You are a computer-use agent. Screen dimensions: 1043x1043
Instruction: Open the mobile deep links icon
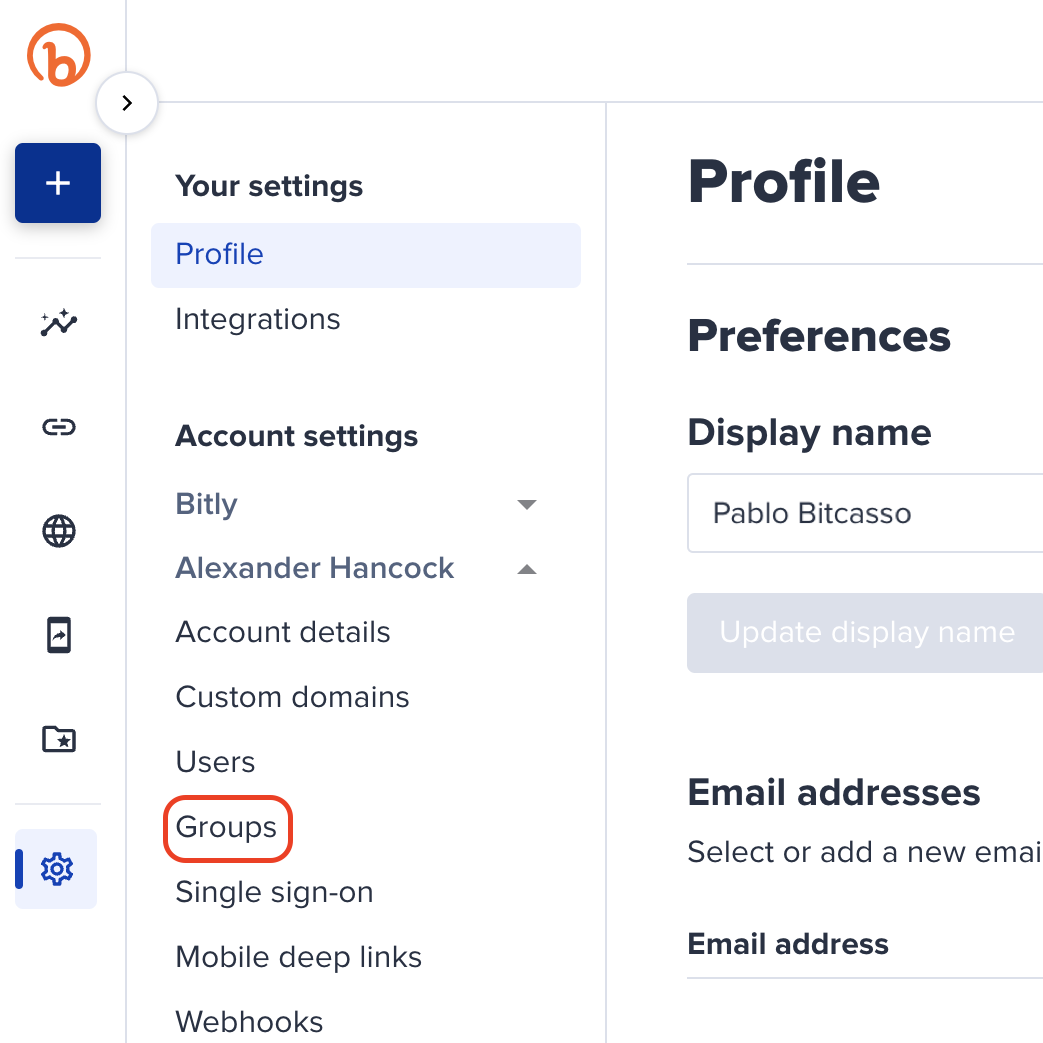point(57,635)
